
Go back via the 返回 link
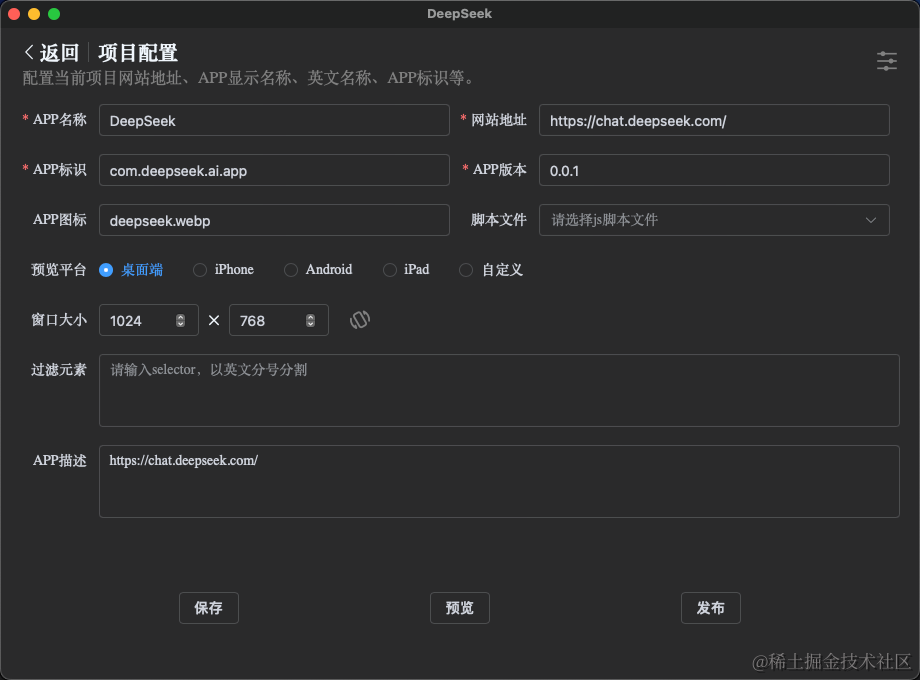coord(59,53)
